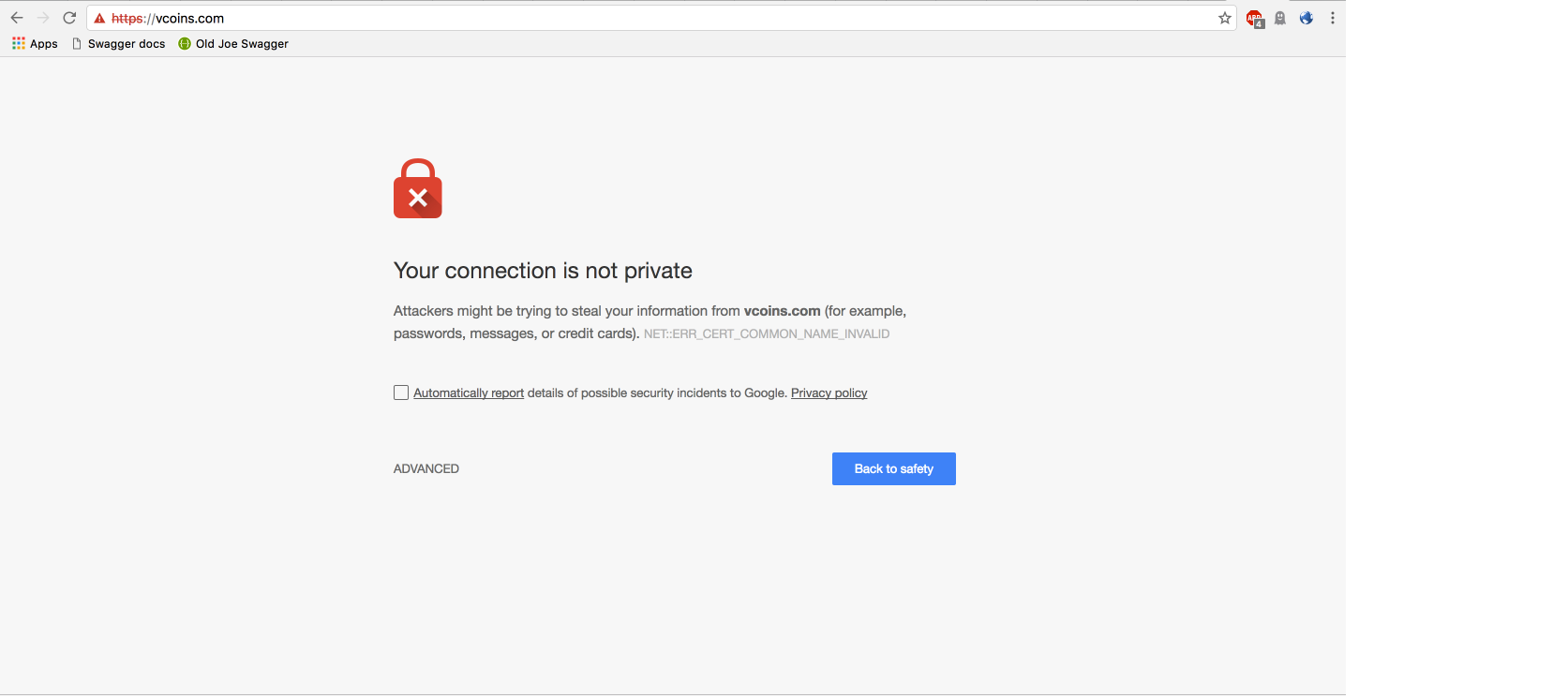Screen dimensions: 1568x696
Task: Open the Swagger docs bookmark
Action: [x=119, y=44]
